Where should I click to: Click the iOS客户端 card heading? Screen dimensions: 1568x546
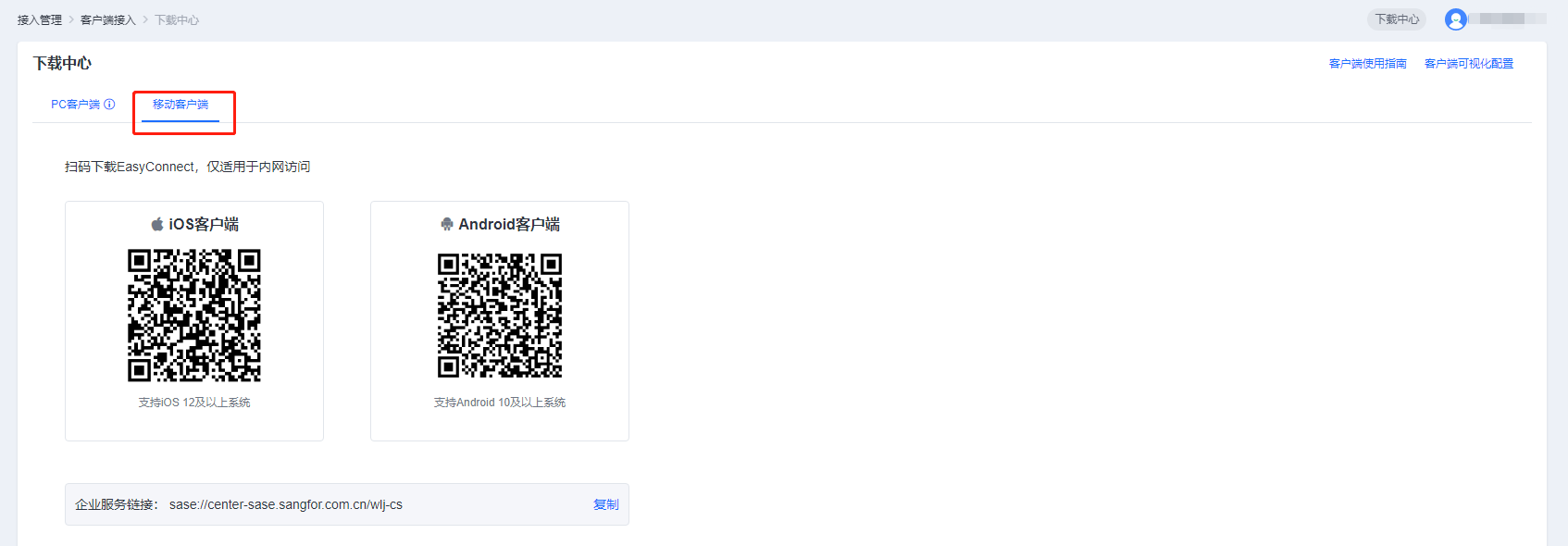pos(203,224)
